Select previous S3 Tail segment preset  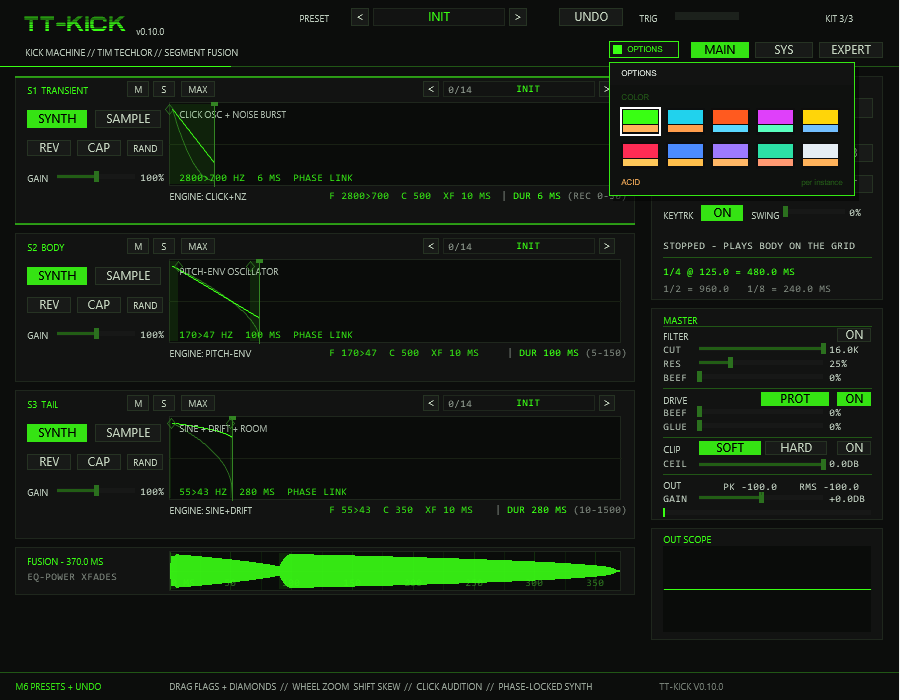[x=431, y=403]
